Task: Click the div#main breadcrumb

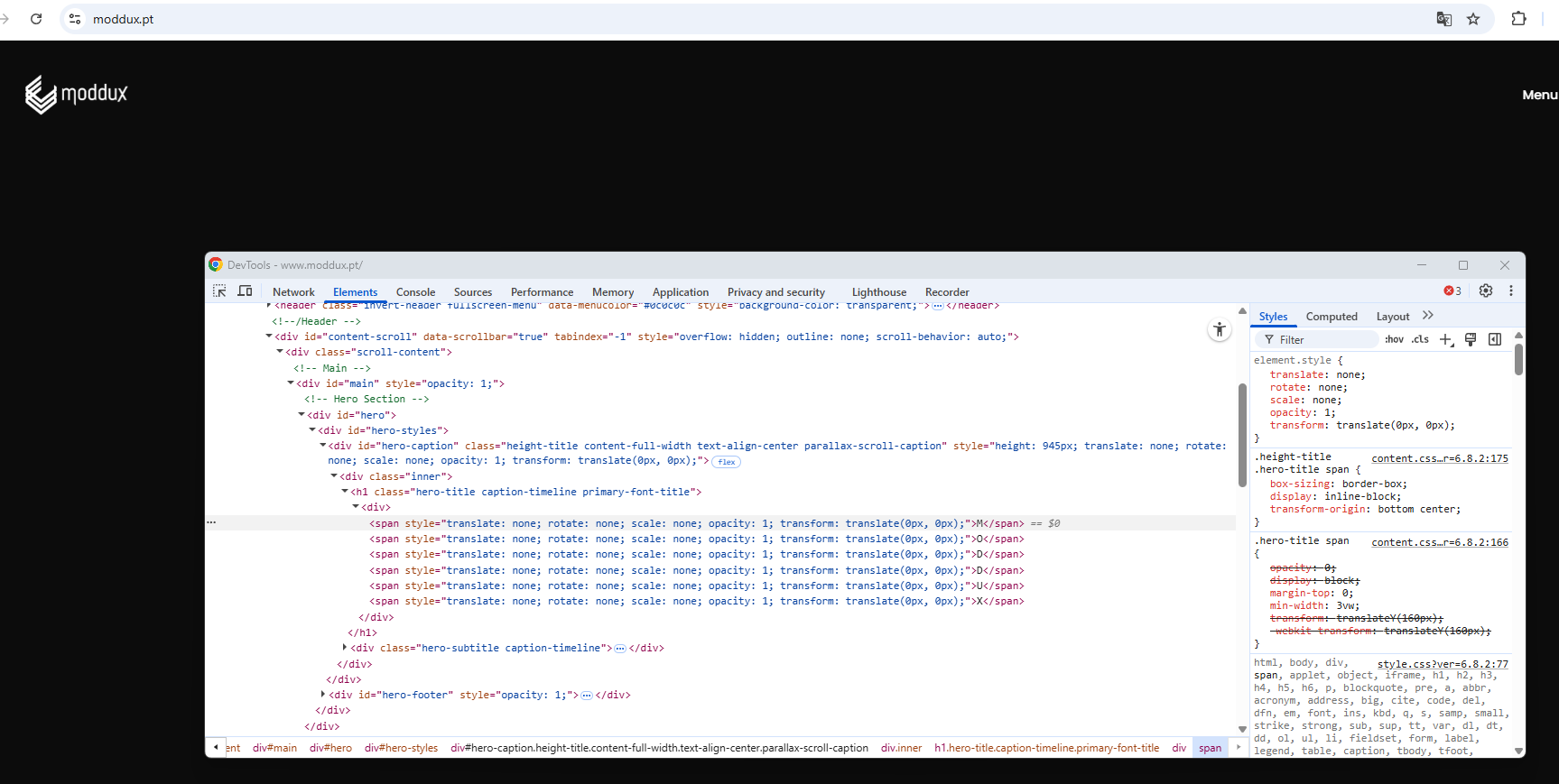Action: pos(274,748)
